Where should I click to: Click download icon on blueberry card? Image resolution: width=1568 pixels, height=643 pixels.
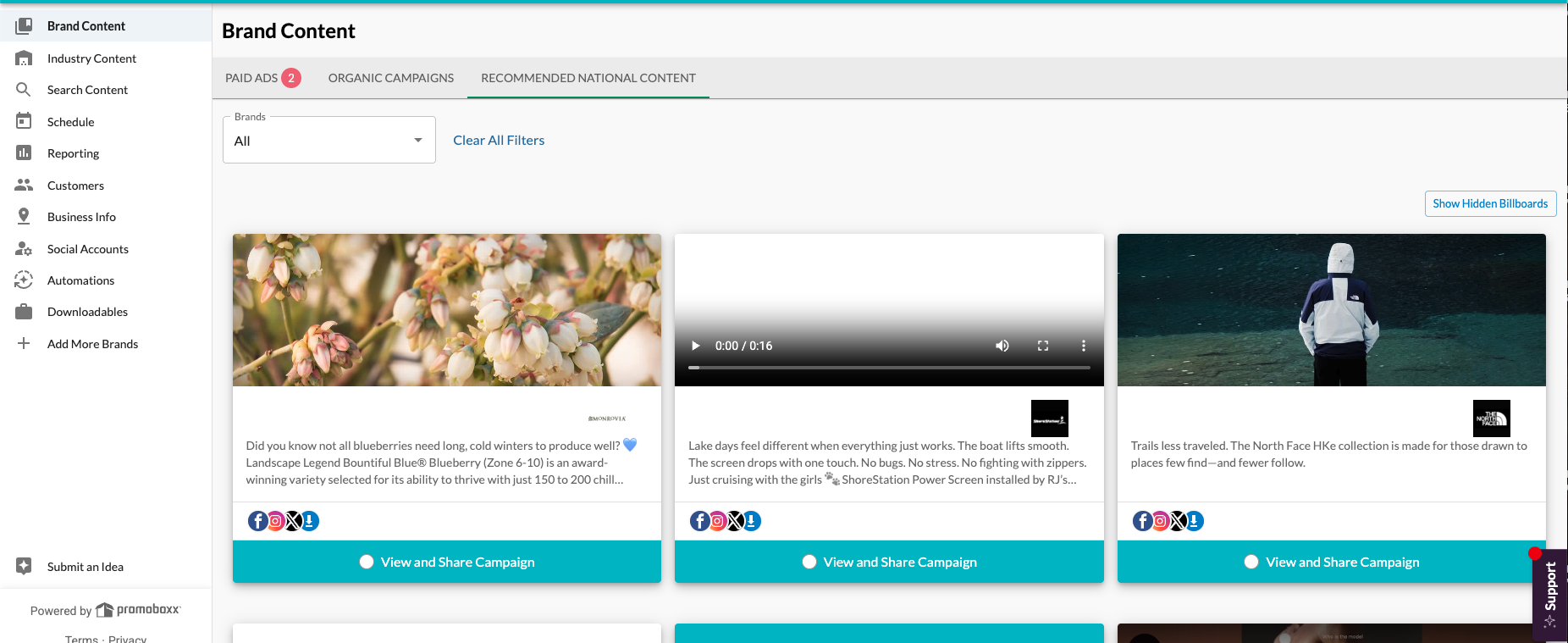[x=310, y=521]
